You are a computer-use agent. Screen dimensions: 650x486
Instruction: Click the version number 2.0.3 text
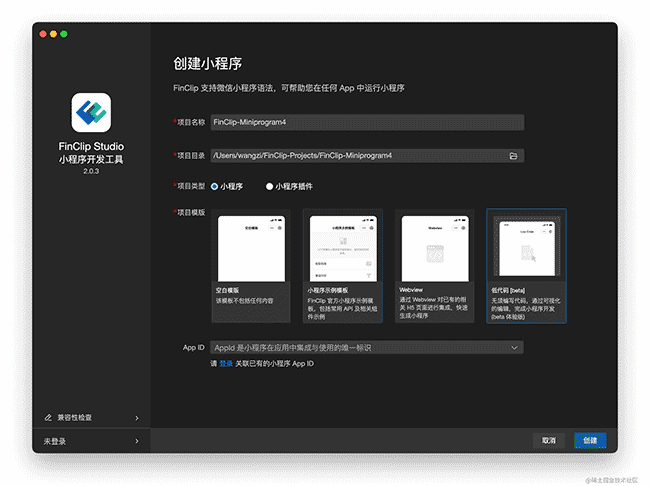(91, 171)
